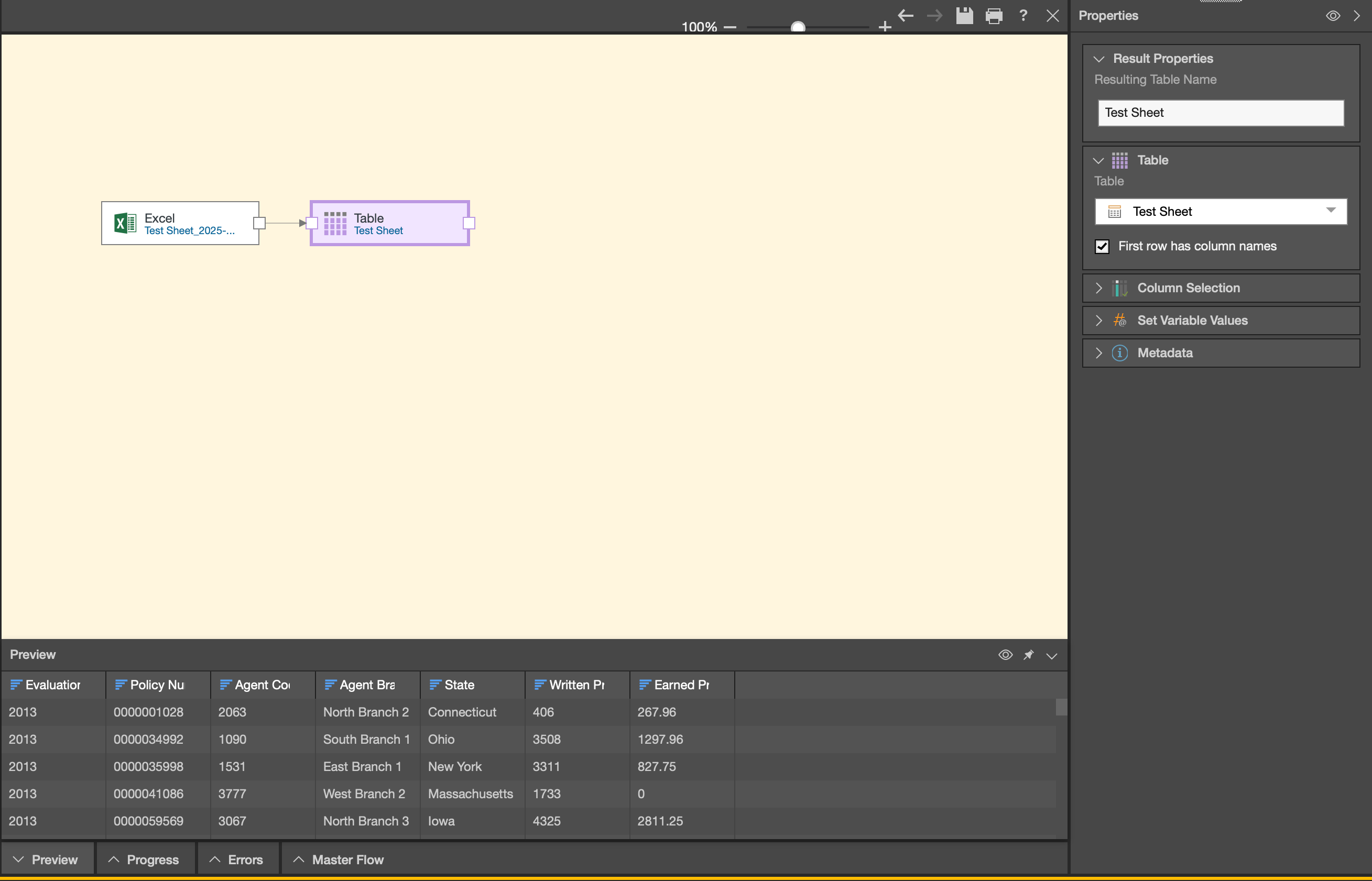Click the Table section grid icon
The image size is (1372, 881).
[x=1120, y=161]
